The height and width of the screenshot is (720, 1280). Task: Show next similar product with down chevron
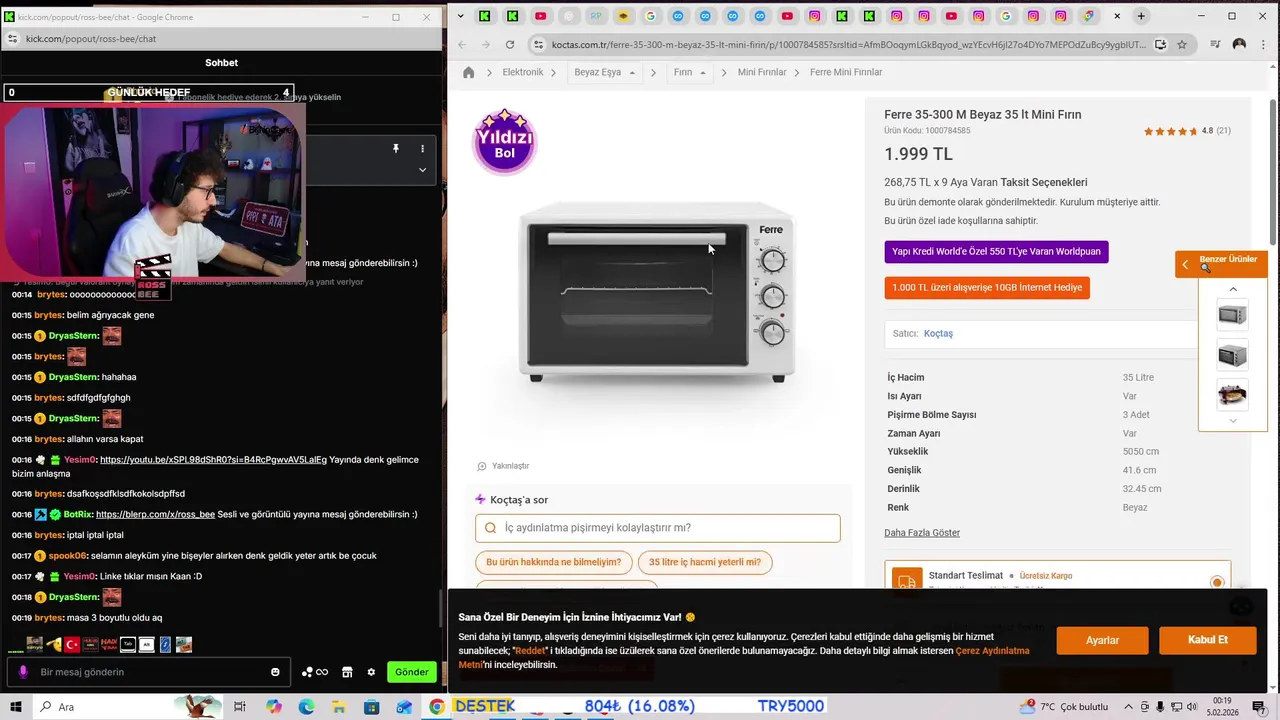coord(1233,421)
